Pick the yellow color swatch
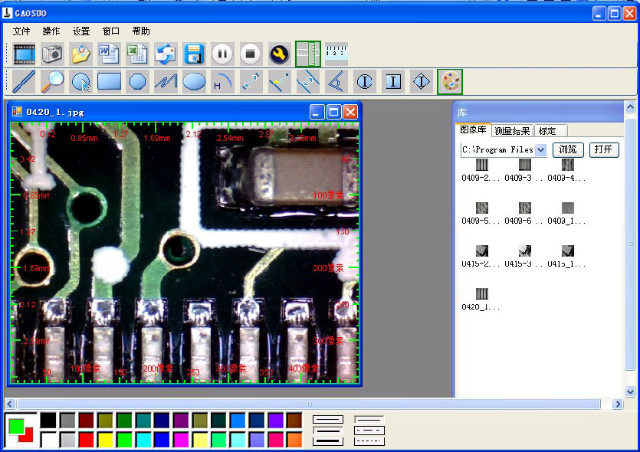Screen dimensions: 640x452 (x=105, y=440)
